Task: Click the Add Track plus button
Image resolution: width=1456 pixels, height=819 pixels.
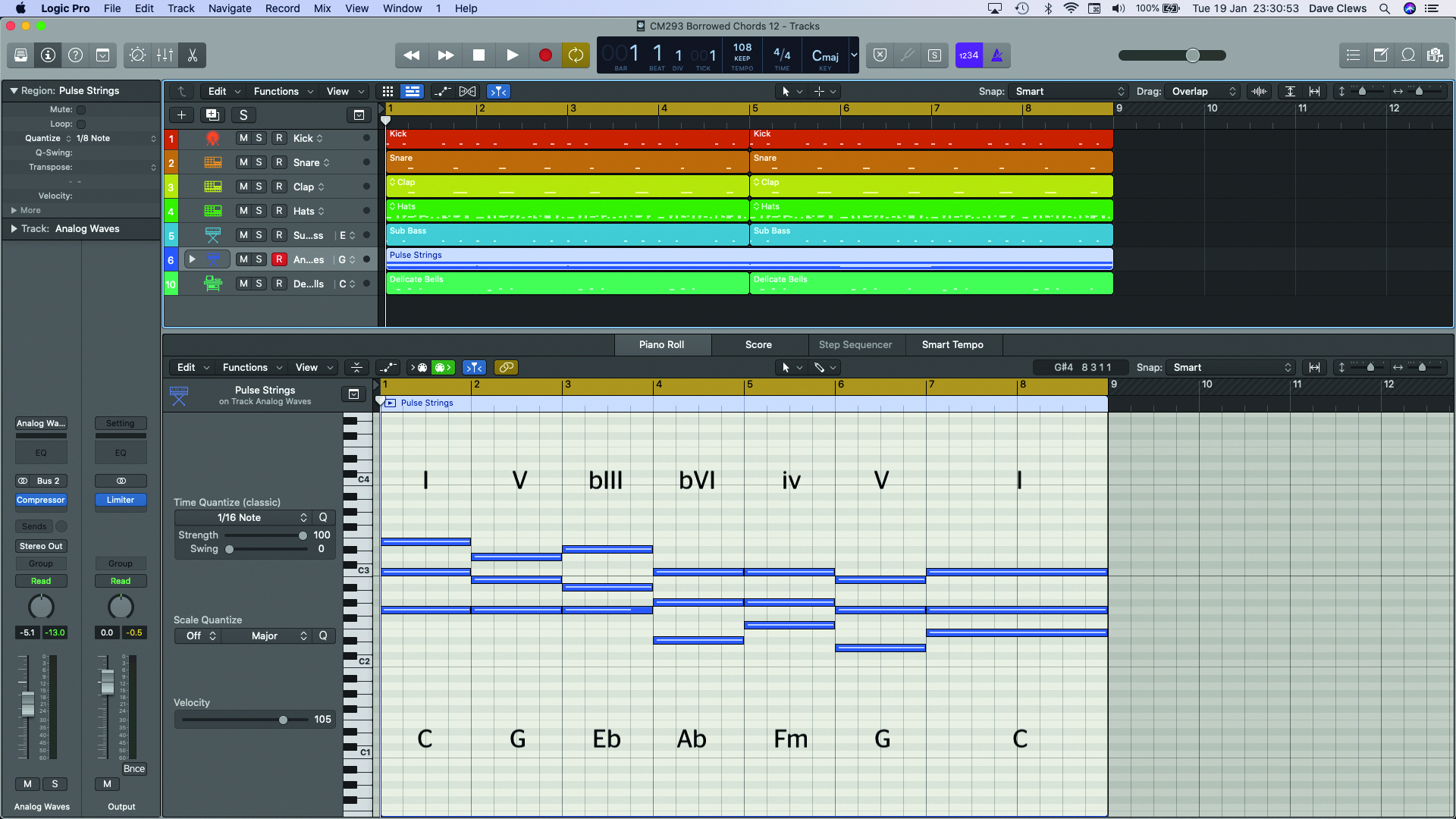Action: pyautogui.click(x=181, y=115)
